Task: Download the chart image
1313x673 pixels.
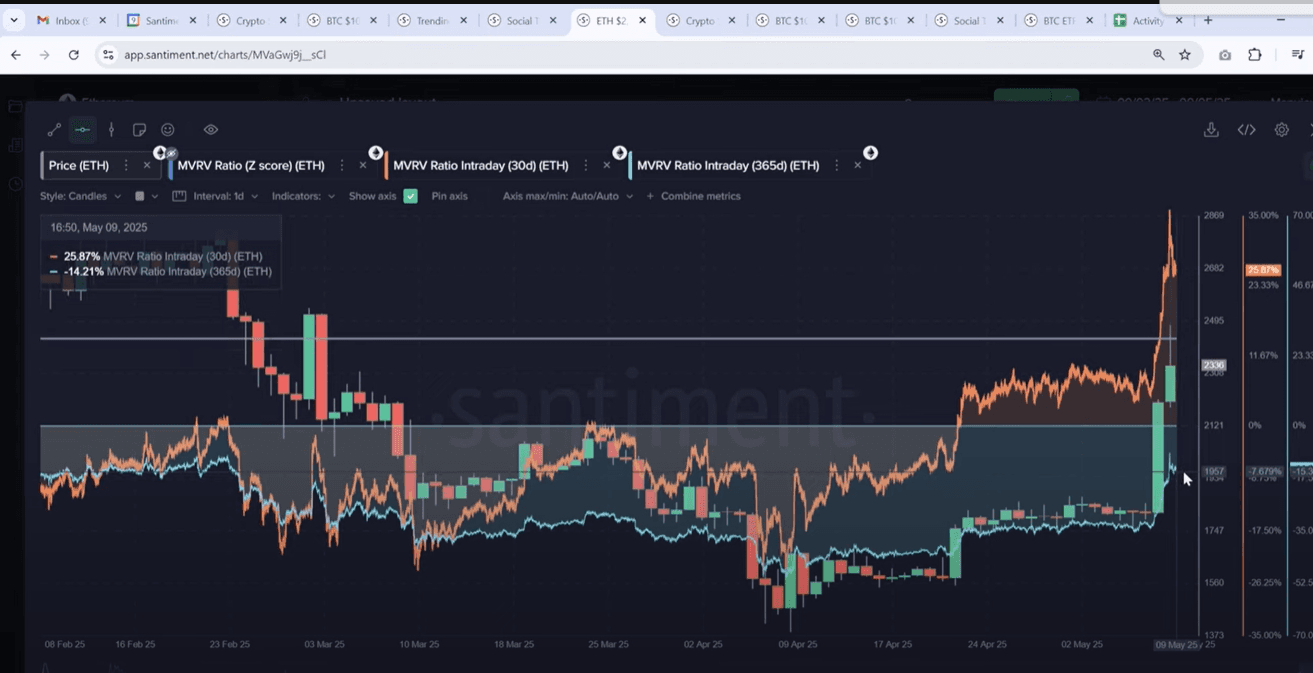Action: point(1211,129)
